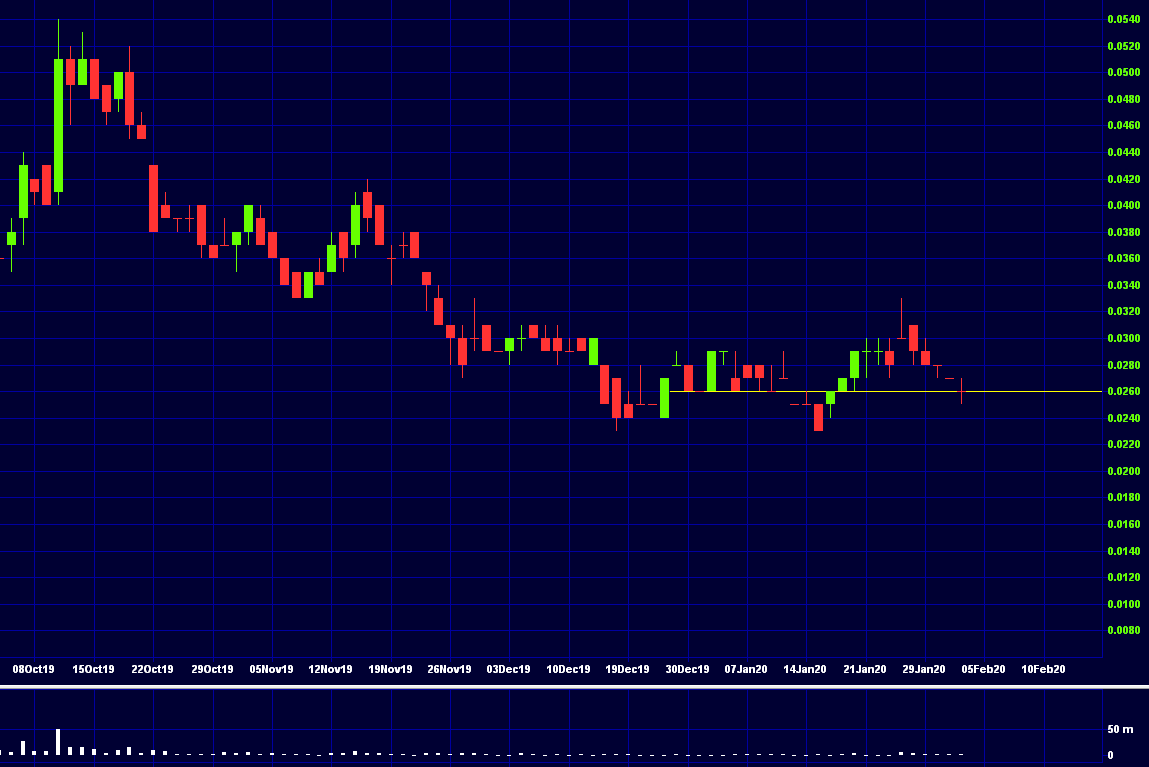1149x767 pixels.
Task: Click the 05Feb20 date label
Action: click(x=983, y=670)
